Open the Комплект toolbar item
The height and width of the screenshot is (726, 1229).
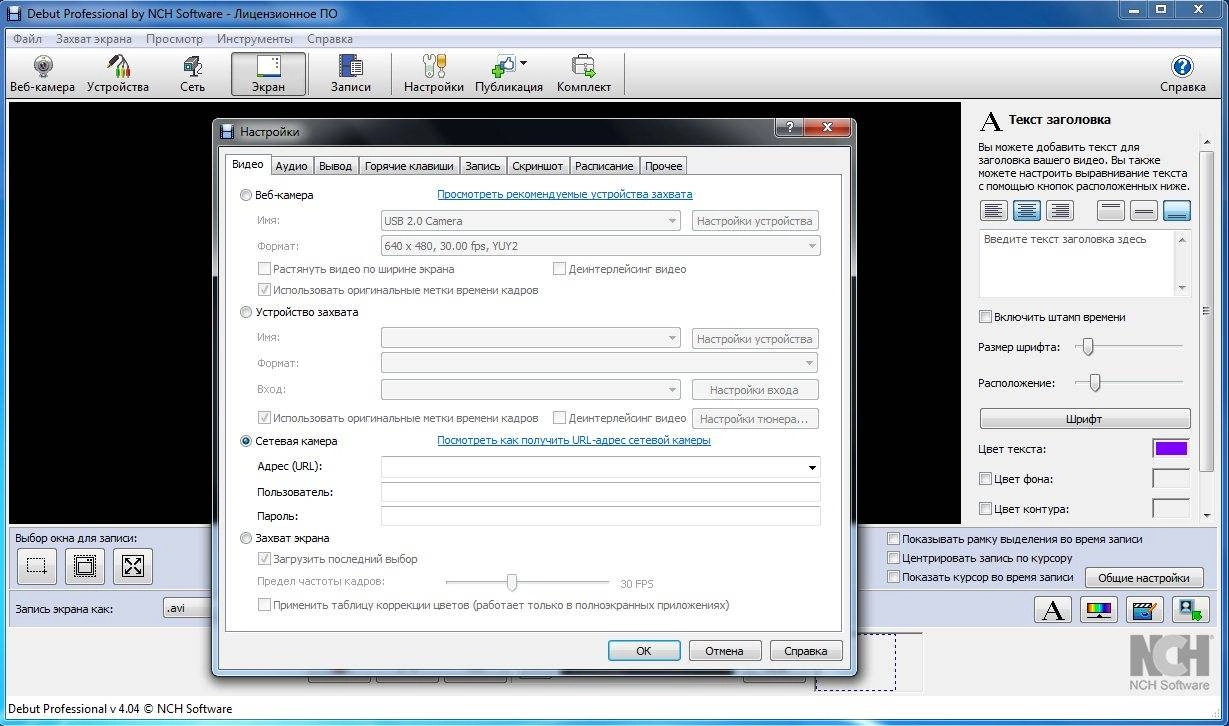point(584,74)
